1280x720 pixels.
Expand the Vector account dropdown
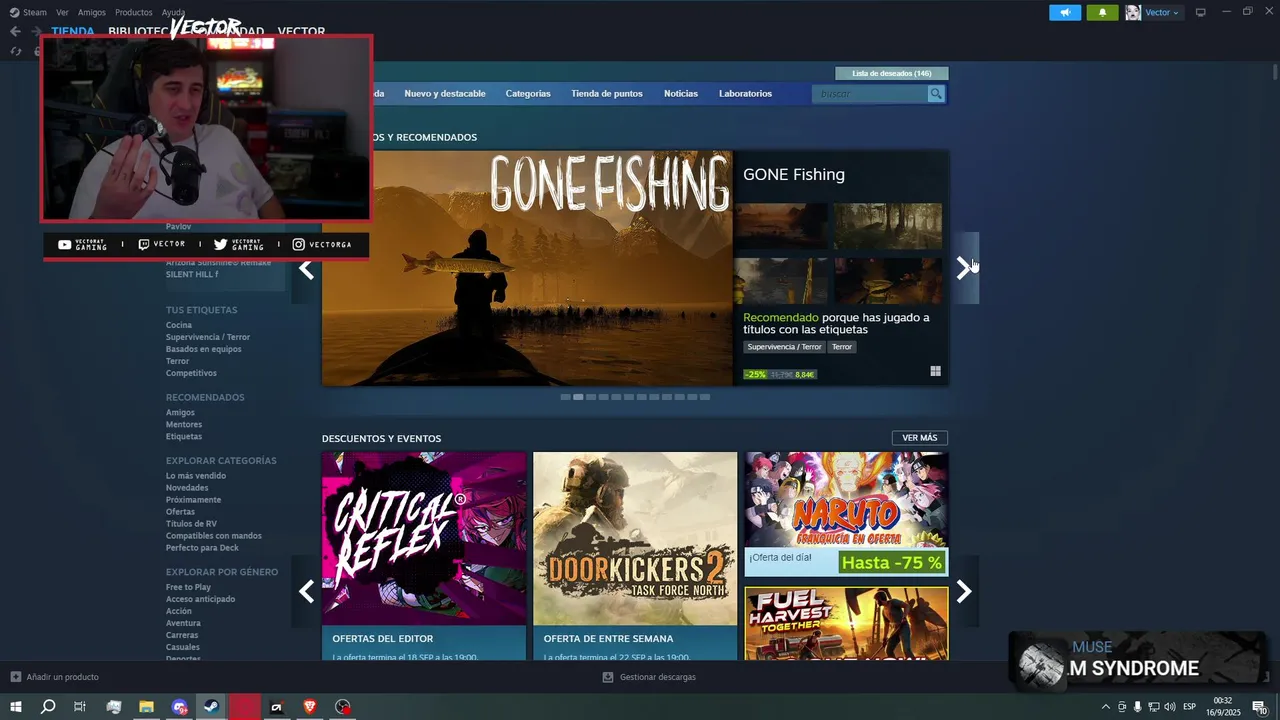[1162, 12]
